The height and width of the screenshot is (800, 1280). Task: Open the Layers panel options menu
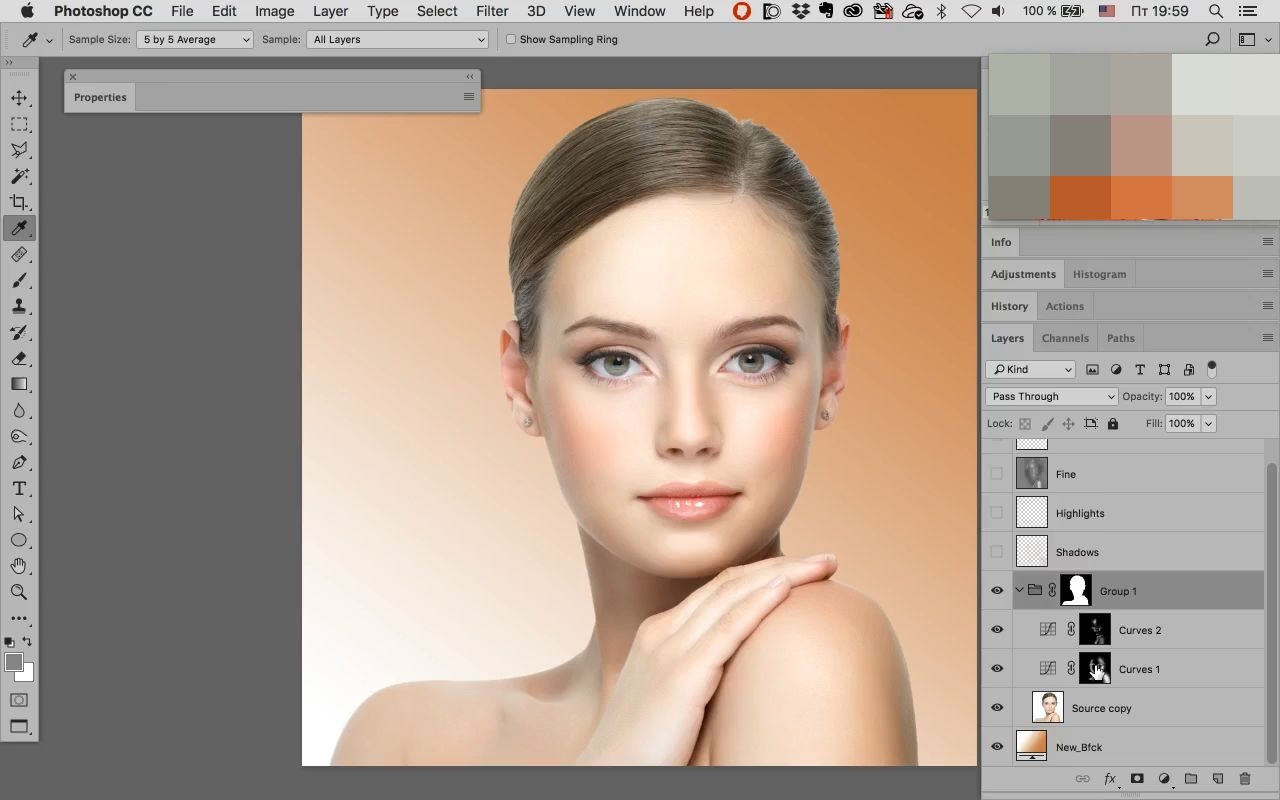[1267, 338]
